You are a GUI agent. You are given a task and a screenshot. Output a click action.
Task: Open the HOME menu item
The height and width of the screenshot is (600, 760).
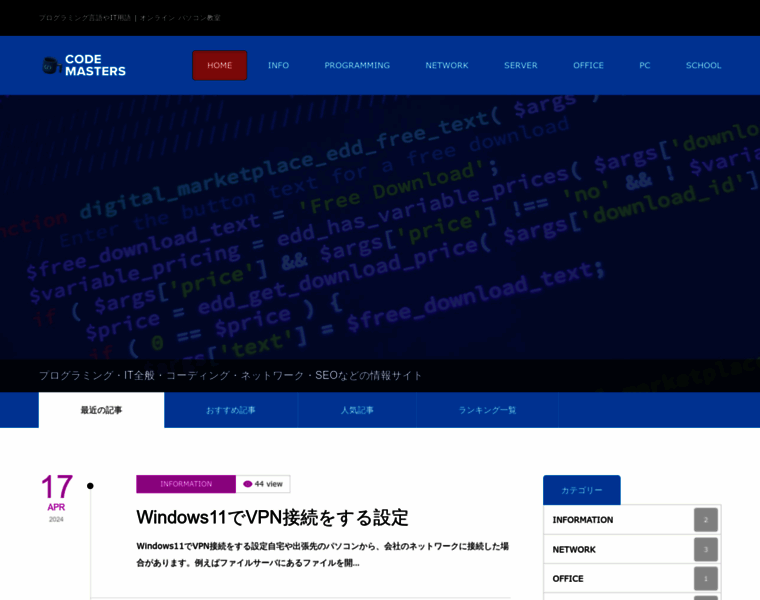[220, 65]
